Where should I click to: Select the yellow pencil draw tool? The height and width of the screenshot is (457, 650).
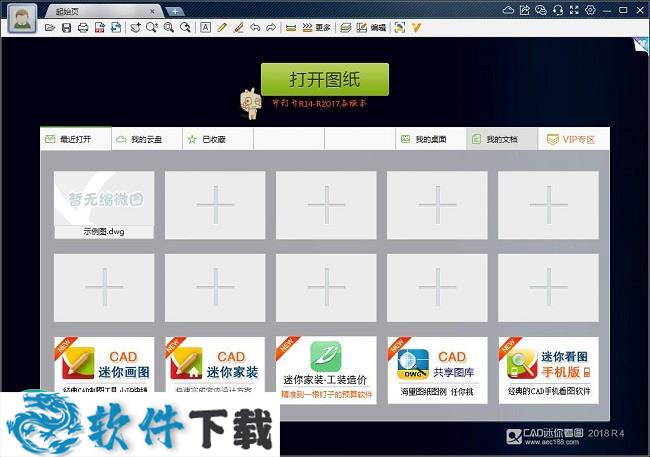pos(222,28)
